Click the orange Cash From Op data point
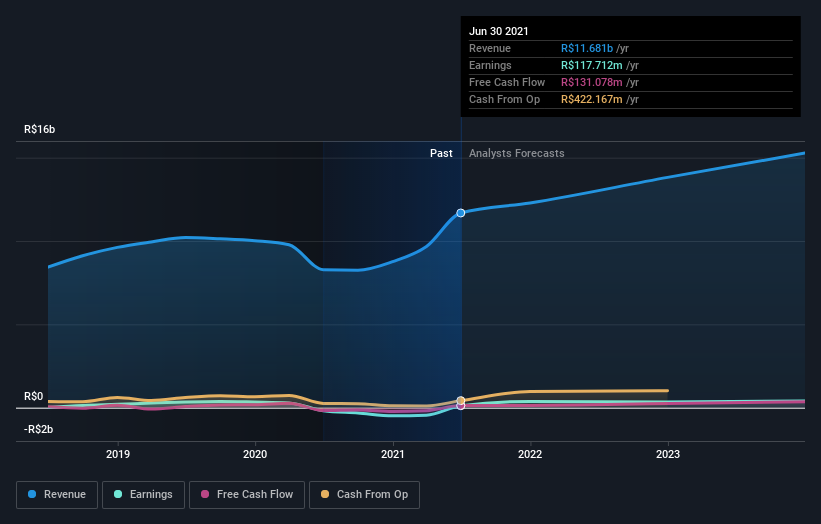The height and width of the screenshot is (524, 821). [x=461, y=400]
